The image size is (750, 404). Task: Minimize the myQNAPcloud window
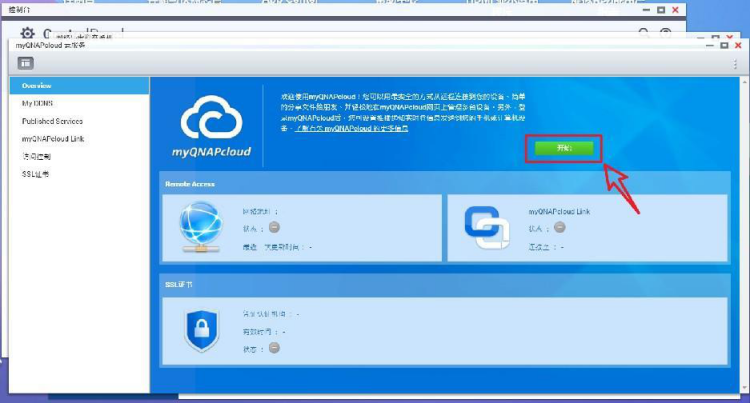point(710,45)
